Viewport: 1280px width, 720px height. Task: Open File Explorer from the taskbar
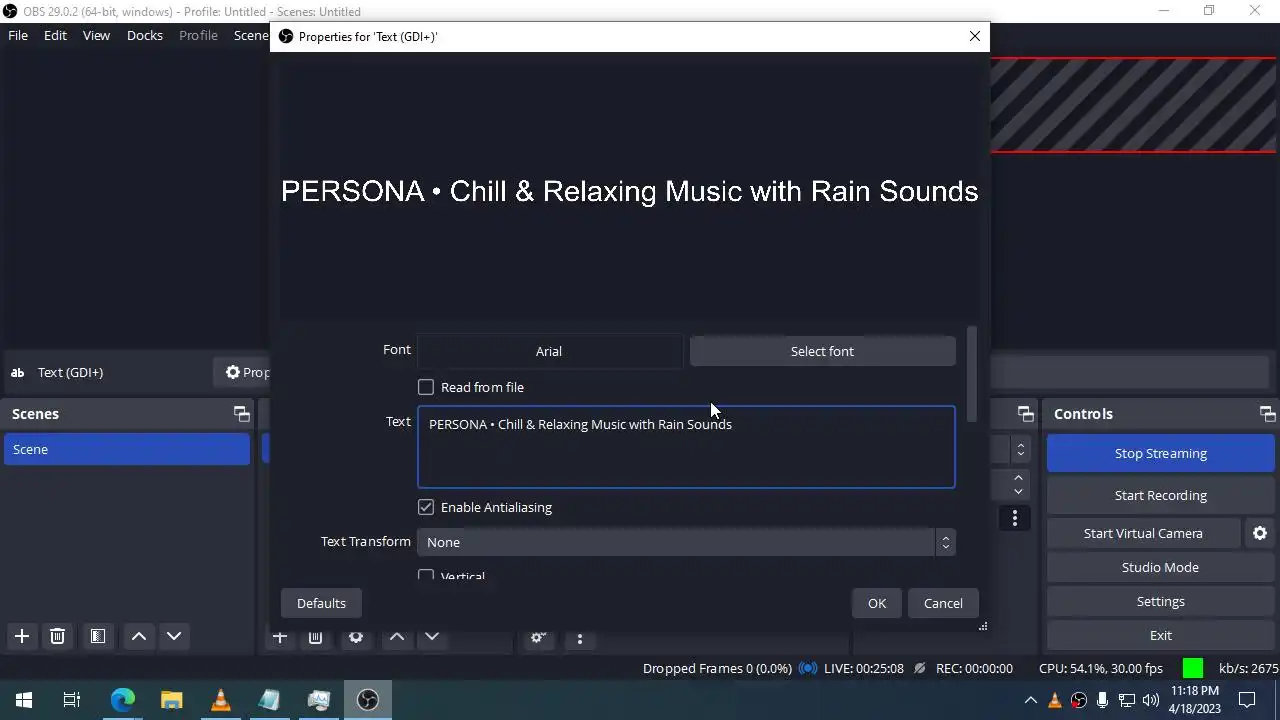[x=171, y=700]
